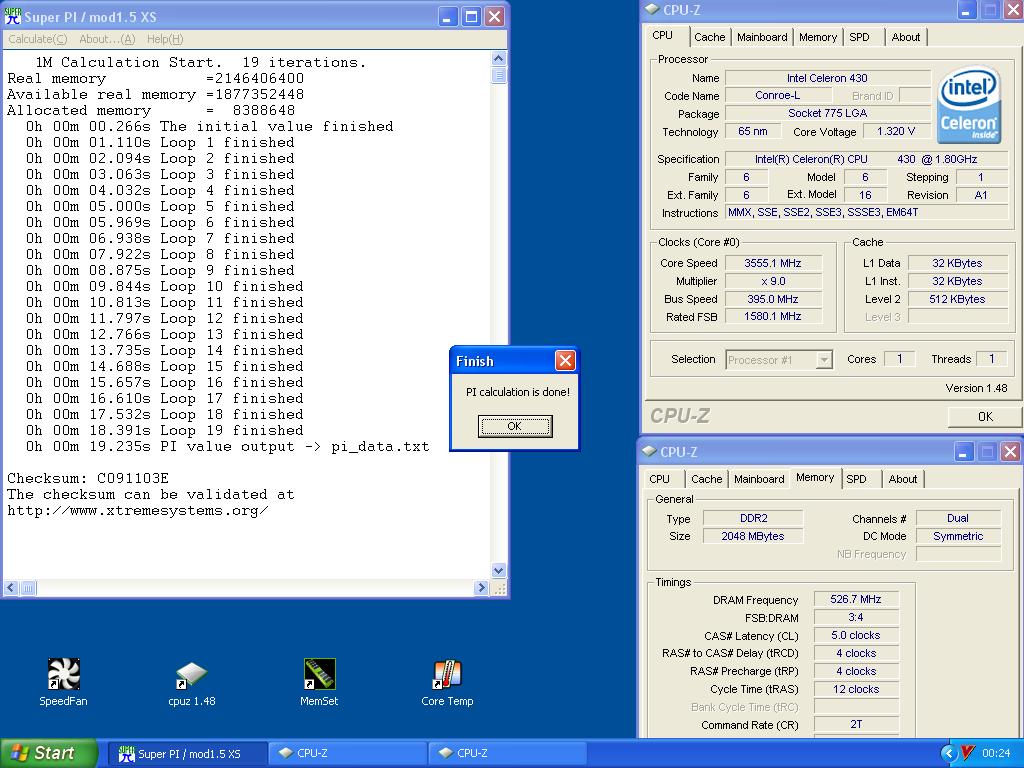This screenshot has height=768, width=1024.
Task: Click the taskbar clock showing 00:24
Action: click(x=997, y=753)
